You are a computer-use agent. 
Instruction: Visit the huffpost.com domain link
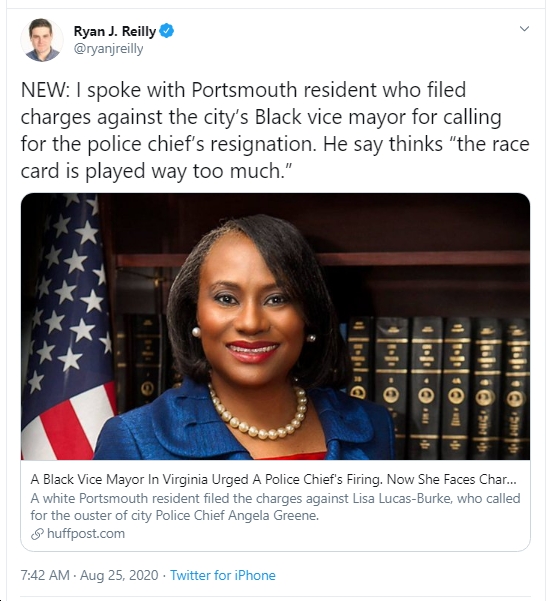click(x=86, y=534)
